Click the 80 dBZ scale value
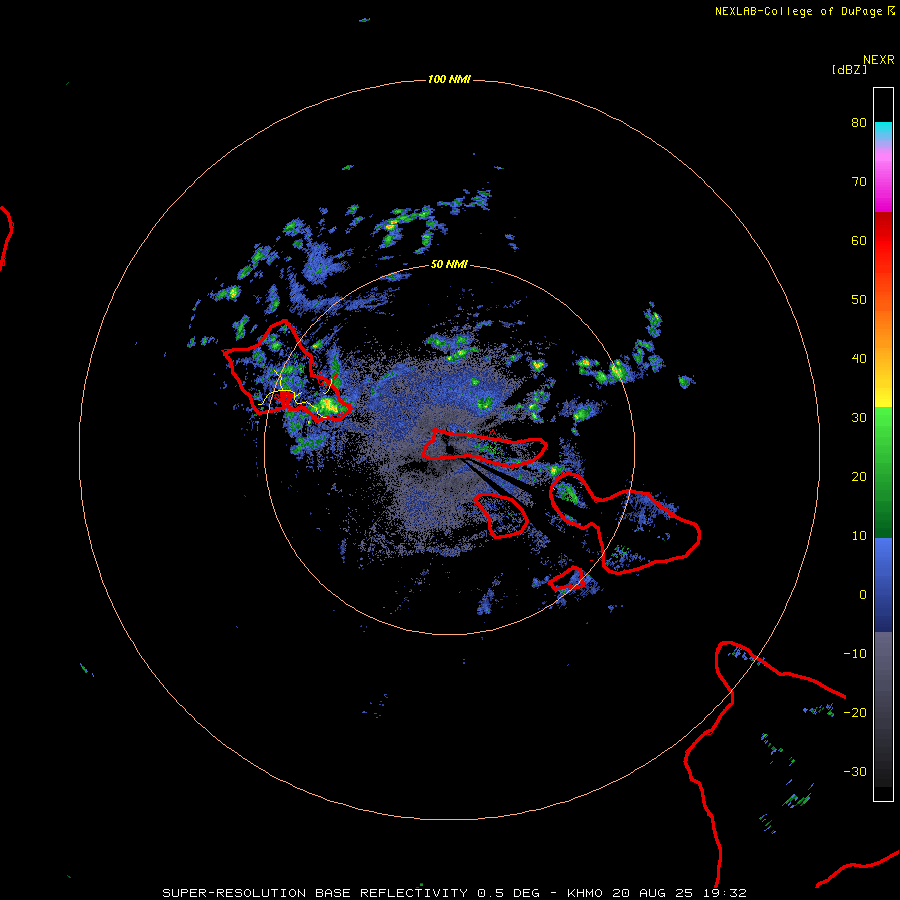Viewport: 900px width, 900px height. (859, 123)
